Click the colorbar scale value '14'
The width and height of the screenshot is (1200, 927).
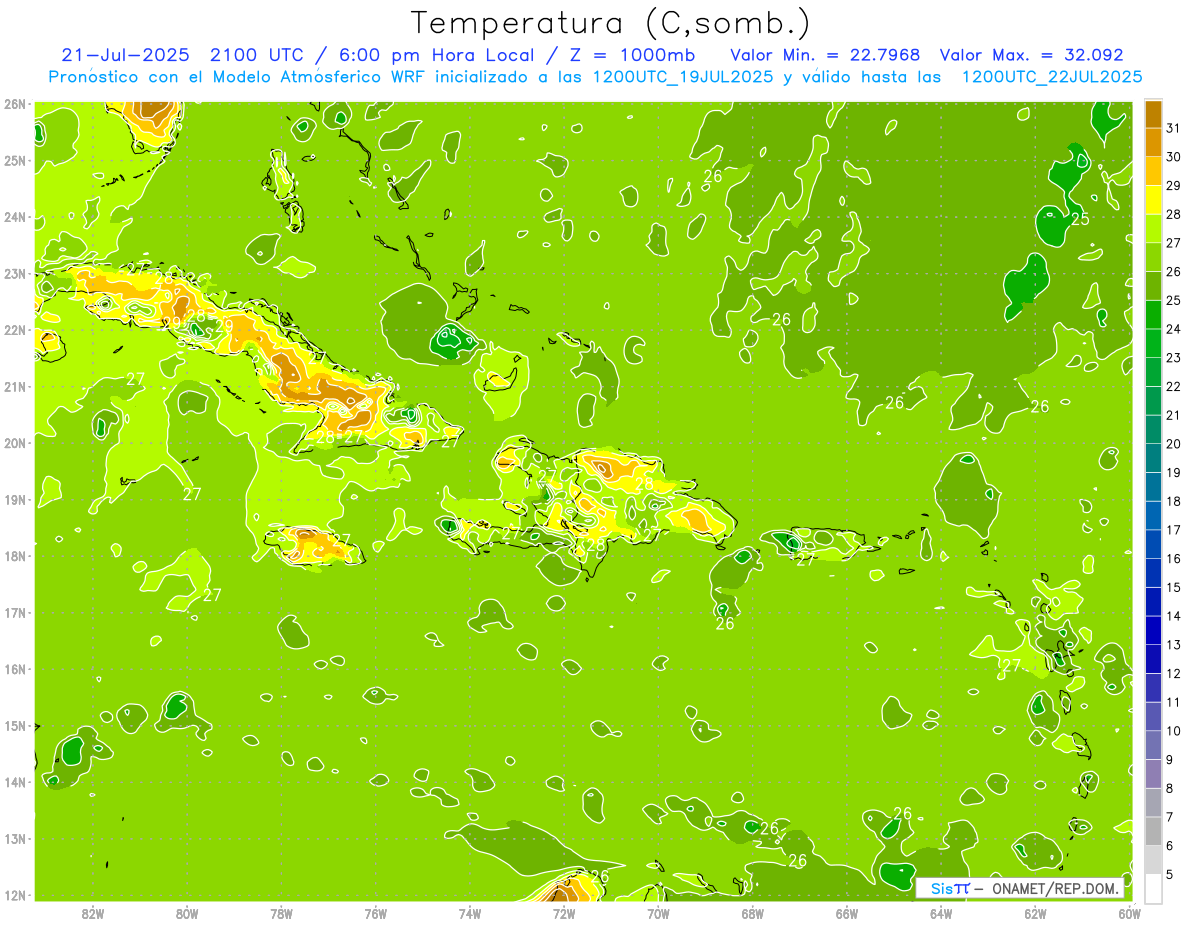pyautogui.click(x=1174, y=616)
